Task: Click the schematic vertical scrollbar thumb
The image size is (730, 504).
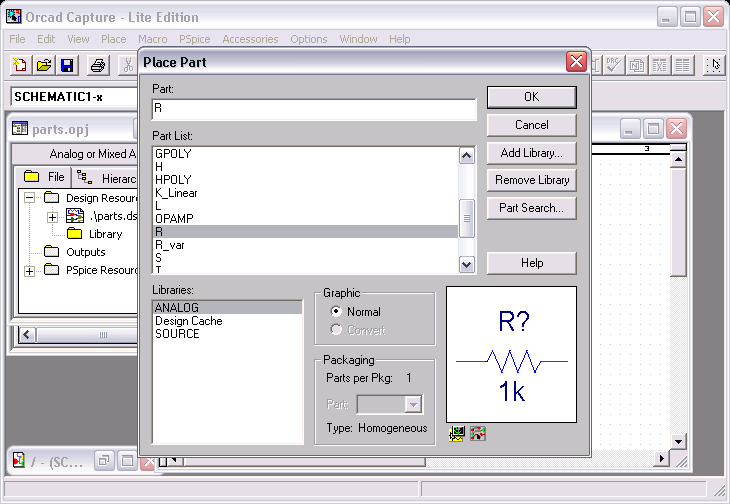Action: tap(678, 222)
